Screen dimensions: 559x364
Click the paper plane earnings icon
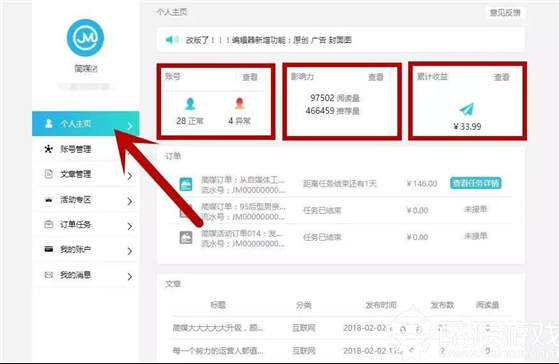[x=467, y=109]
